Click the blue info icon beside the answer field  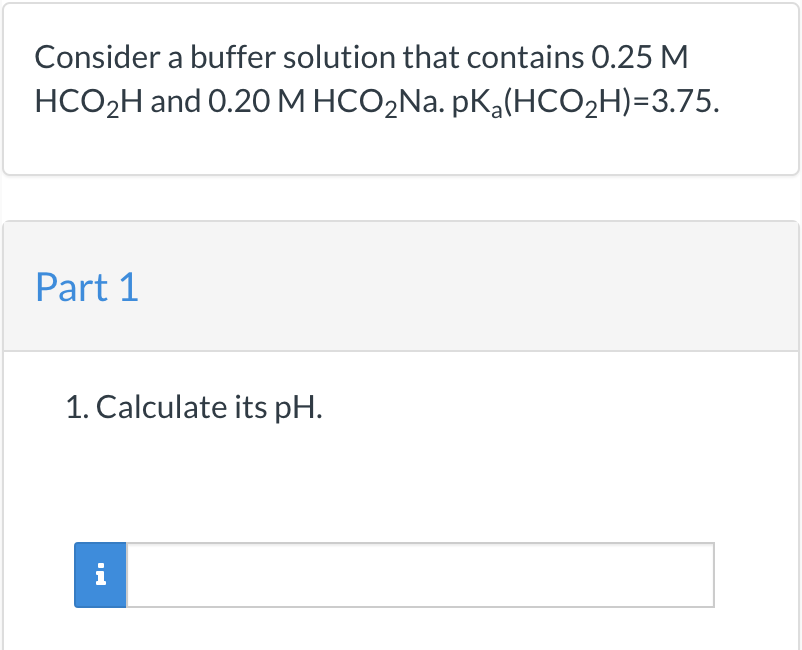click(99, 575)
